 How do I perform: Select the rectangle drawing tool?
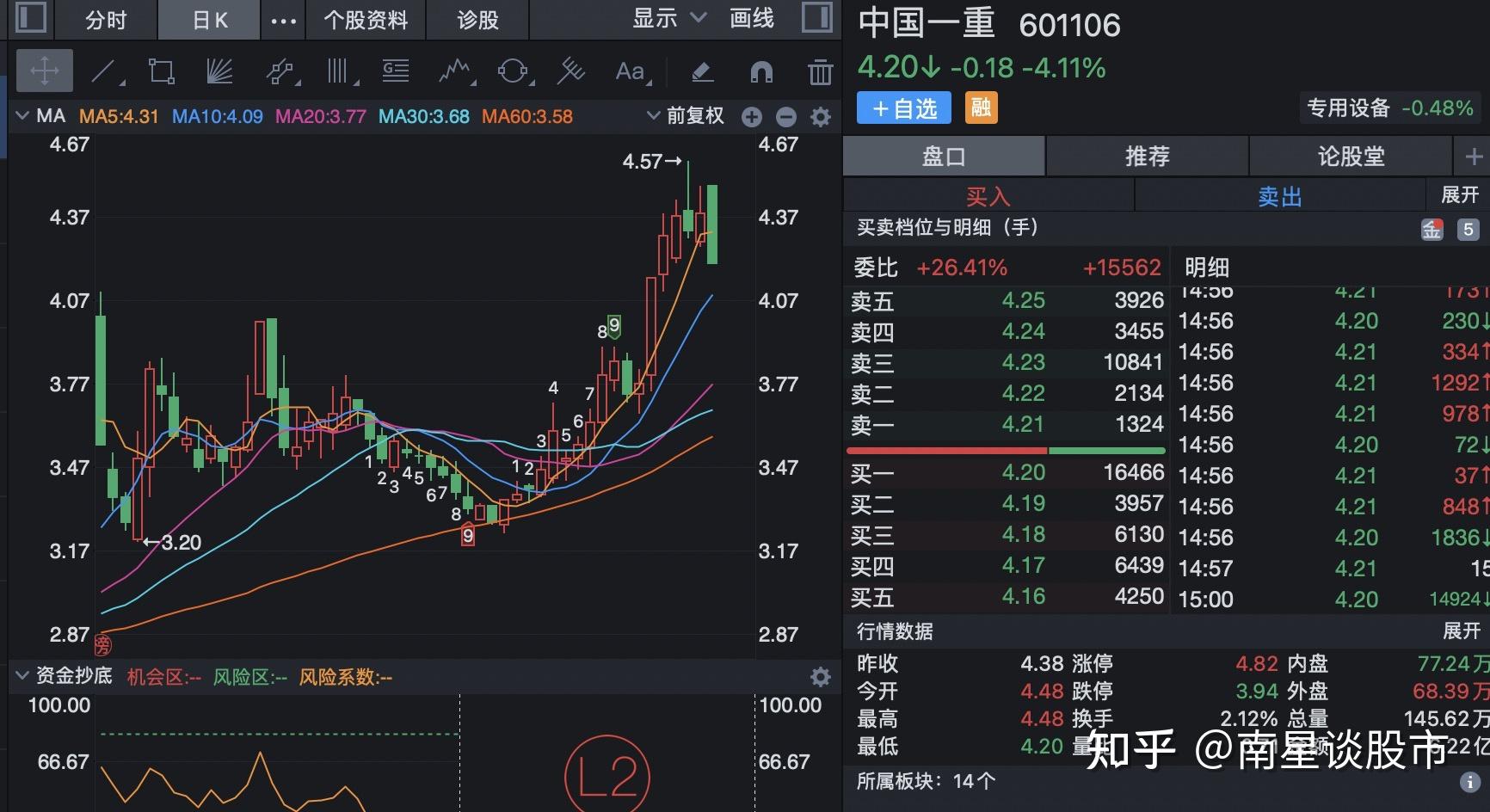pyautogui.click(x=161, y=71)
